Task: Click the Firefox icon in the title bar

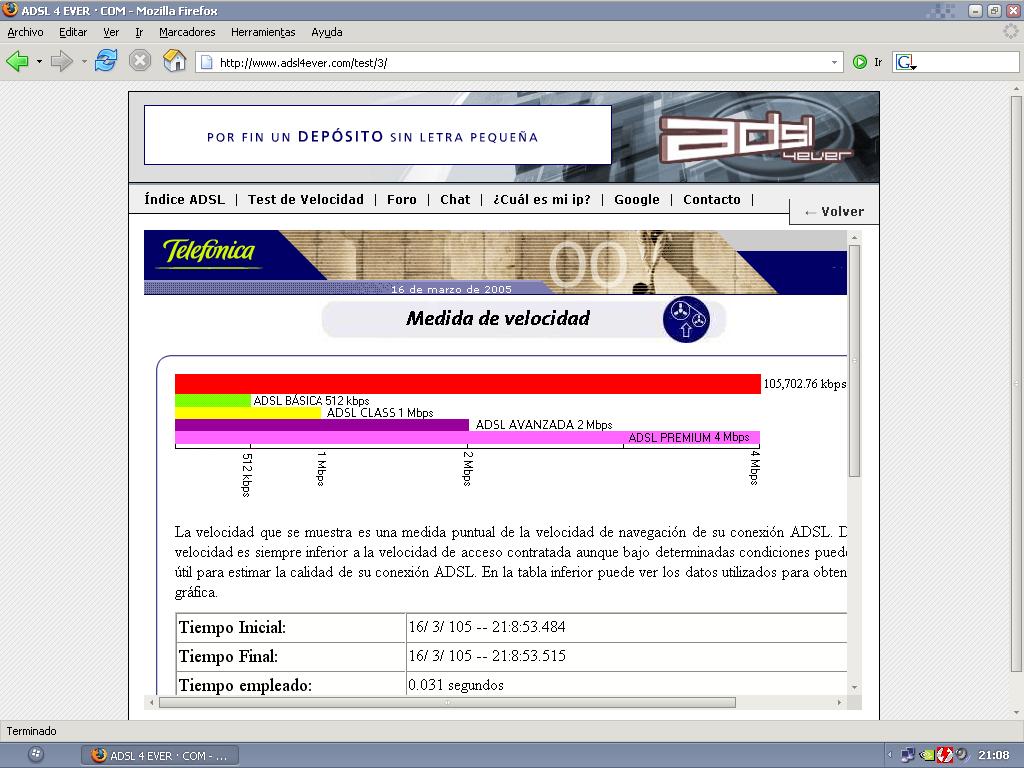Action: pos(10,10)
